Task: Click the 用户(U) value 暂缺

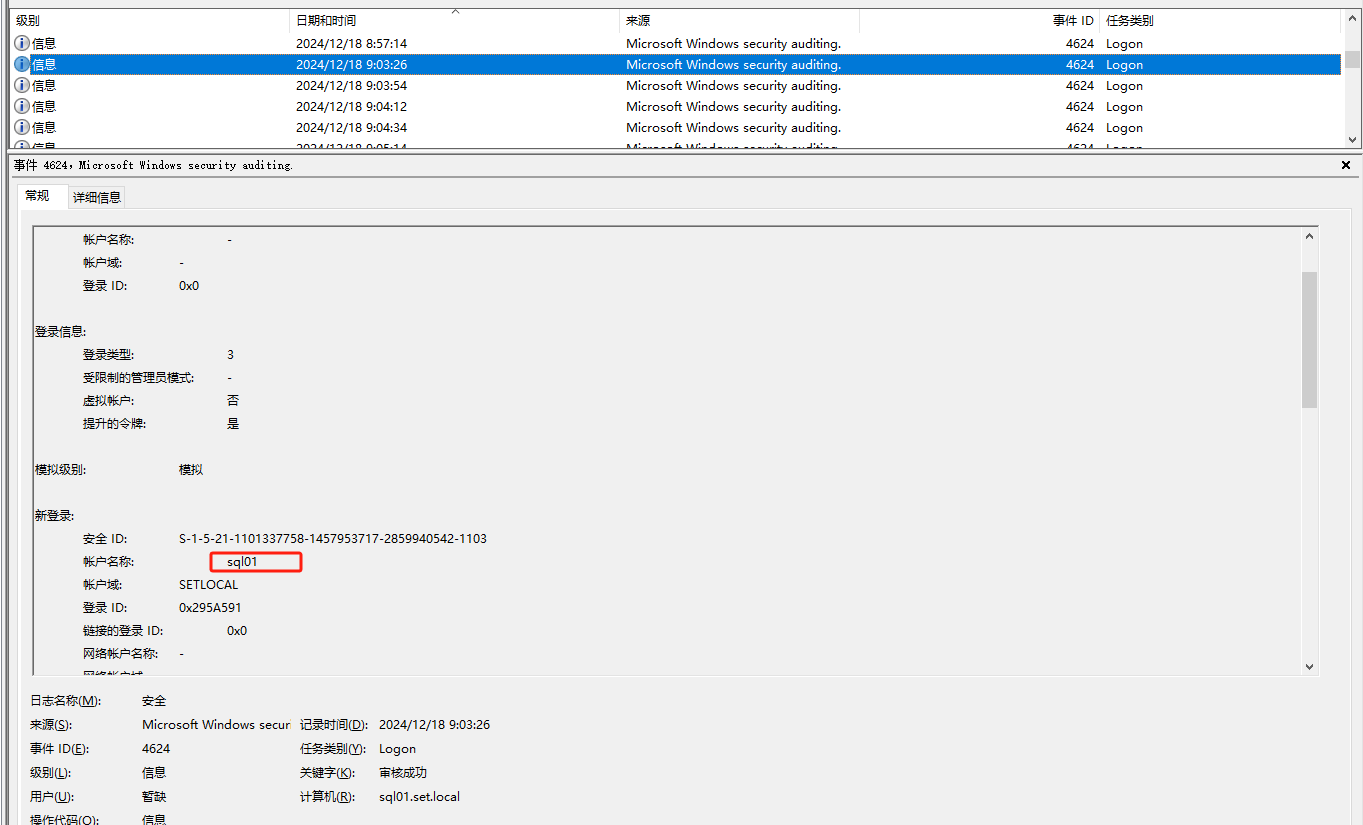Action: tap(154, 797)
